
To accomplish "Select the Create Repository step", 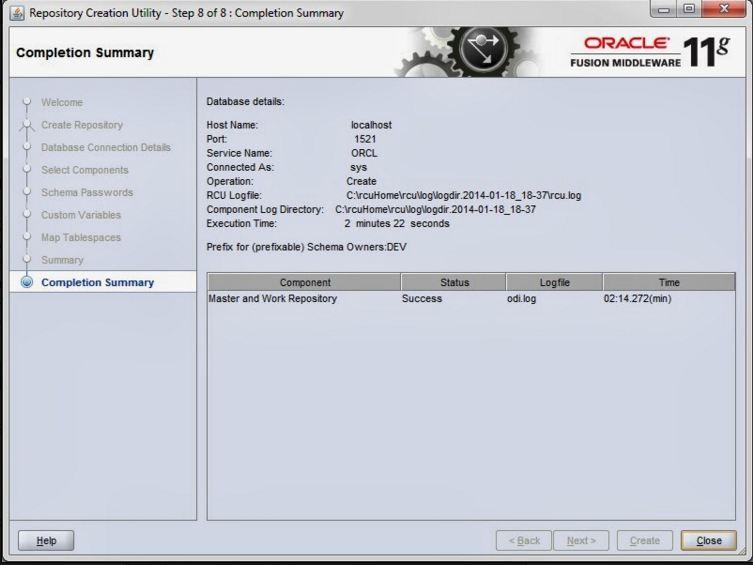I will tap(82, 125).
